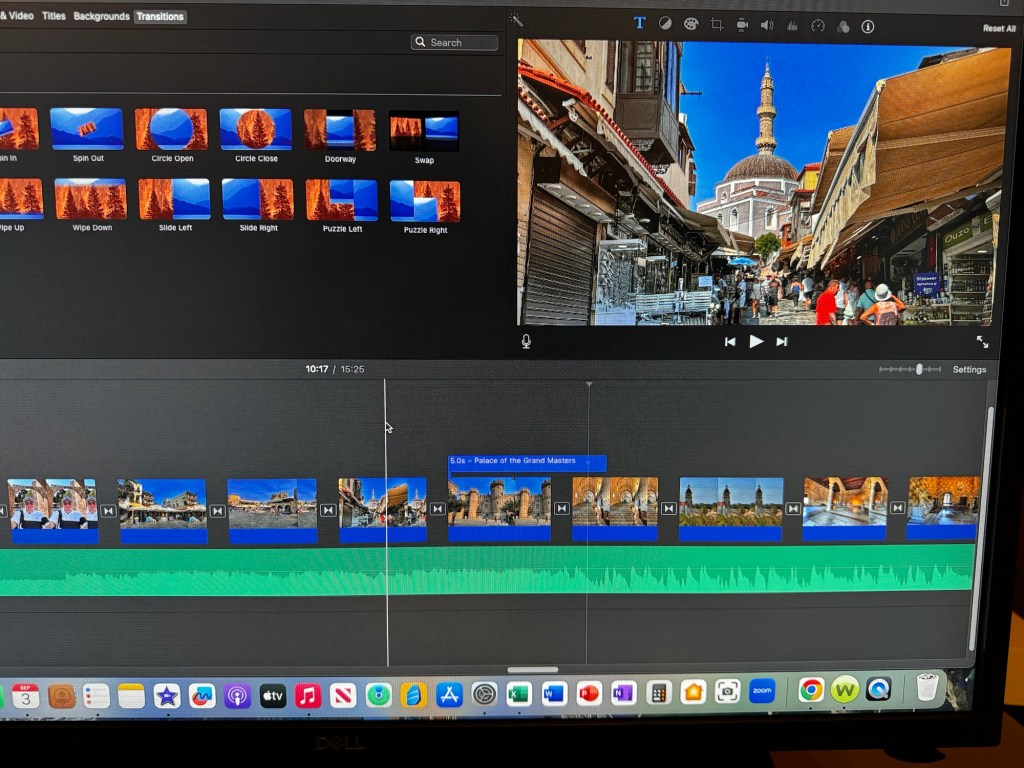Click the transitions Search field
Screen dimensions: 1024x768
click(454, 43)
